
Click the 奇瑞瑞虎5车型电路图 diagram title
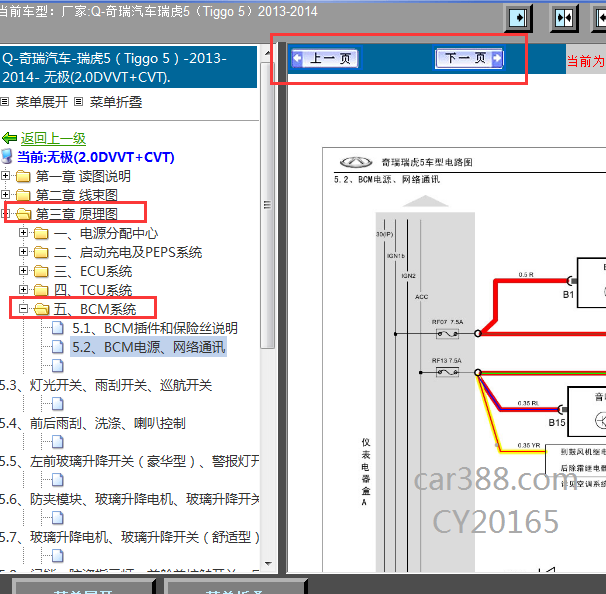tap(427, 162)
